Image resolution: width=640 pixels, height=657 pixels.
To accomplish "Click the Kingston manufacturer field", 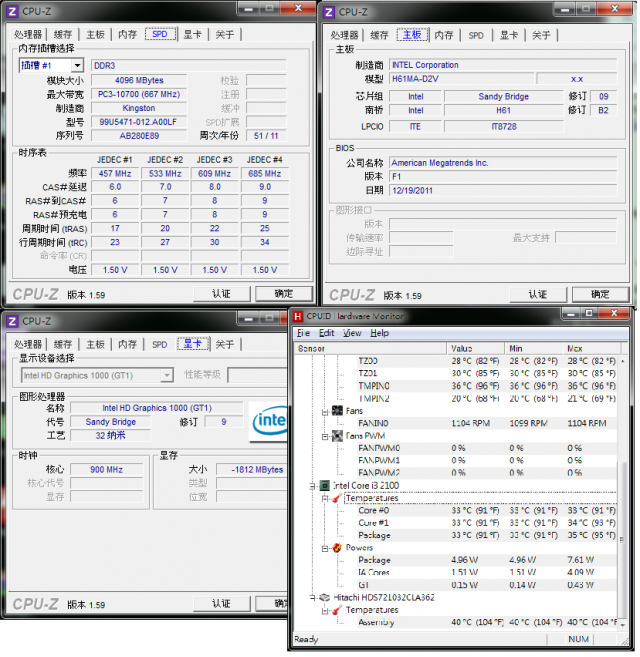I will [x=139, y=108].
